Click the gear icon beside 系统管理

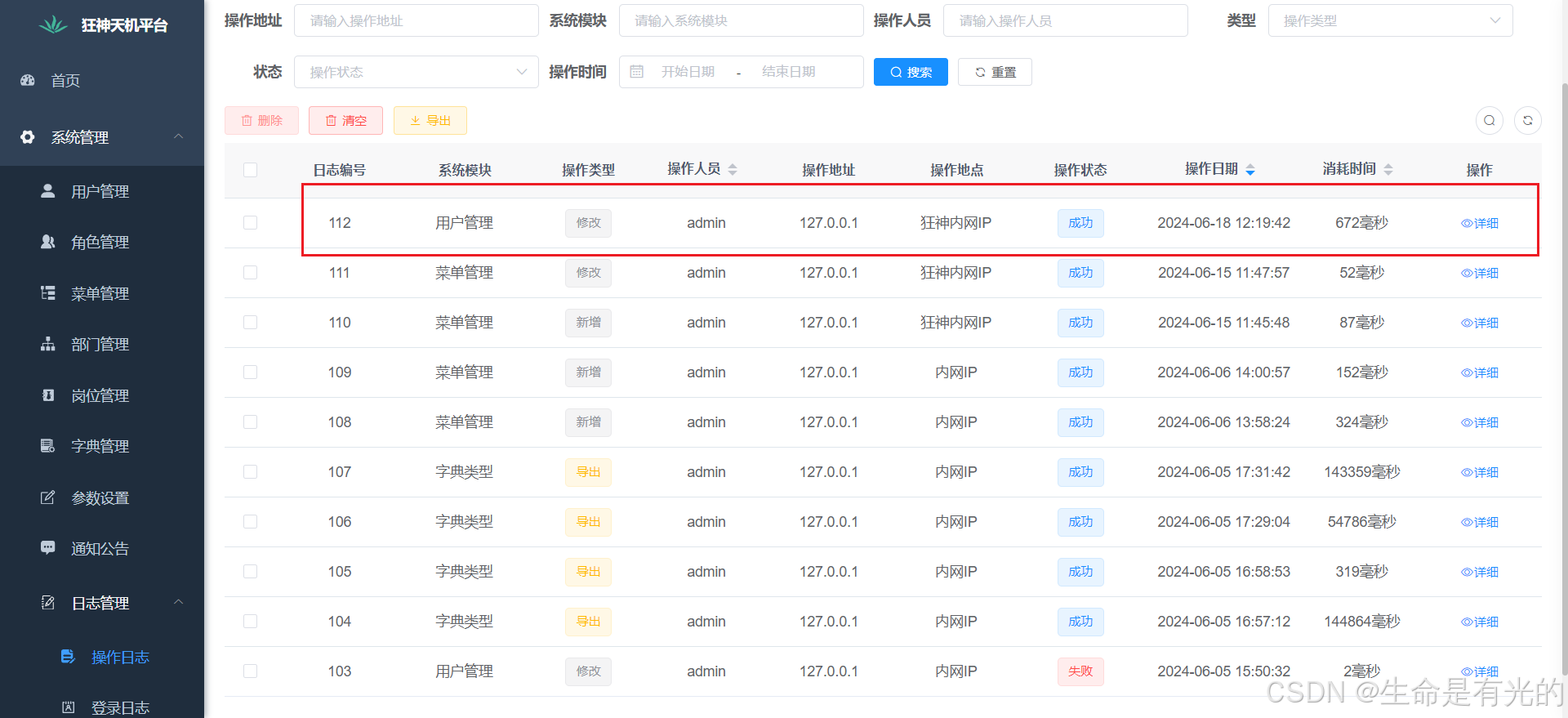[x=28, y=137]
